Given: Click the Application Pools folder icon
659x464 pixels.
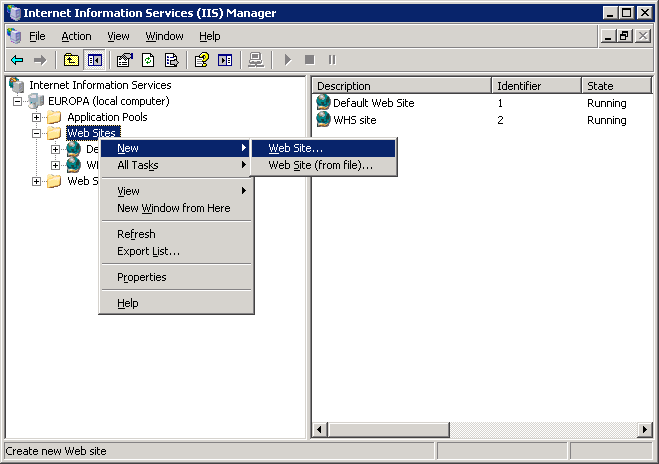Looking at the screenshot, I should pos(54,117).
